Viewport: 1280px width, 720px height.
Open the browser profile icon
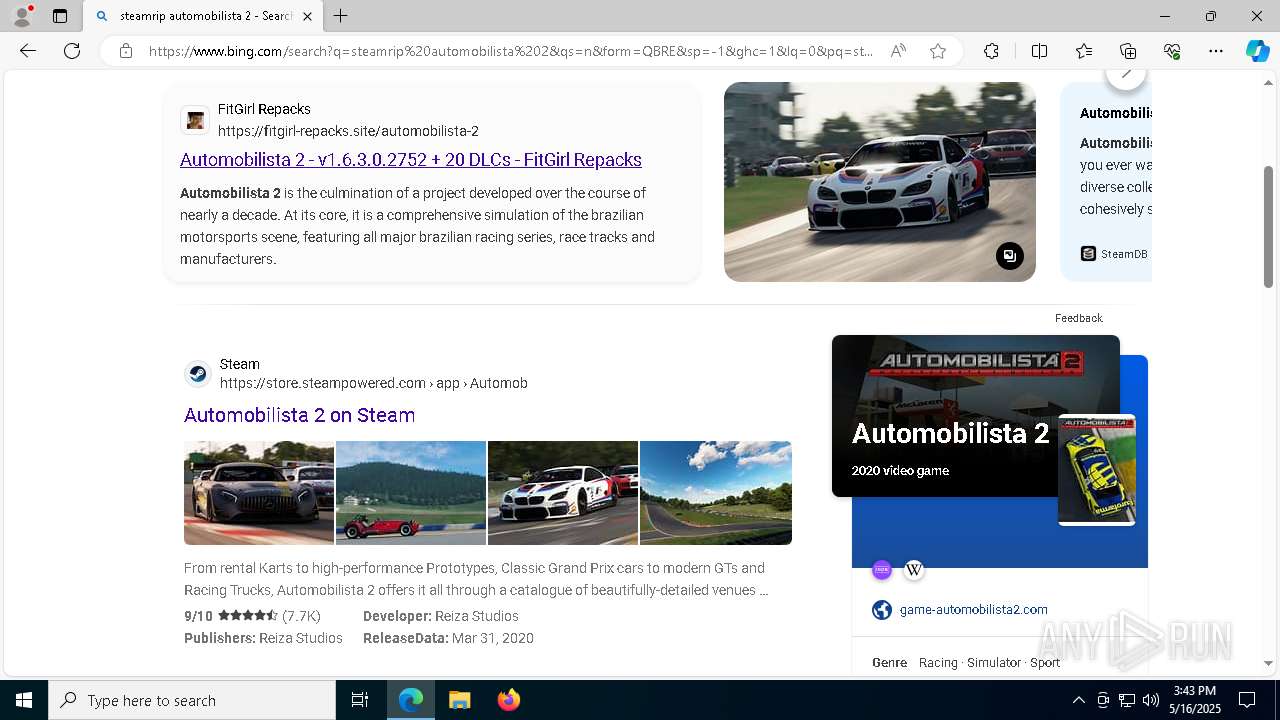[21, 16]
